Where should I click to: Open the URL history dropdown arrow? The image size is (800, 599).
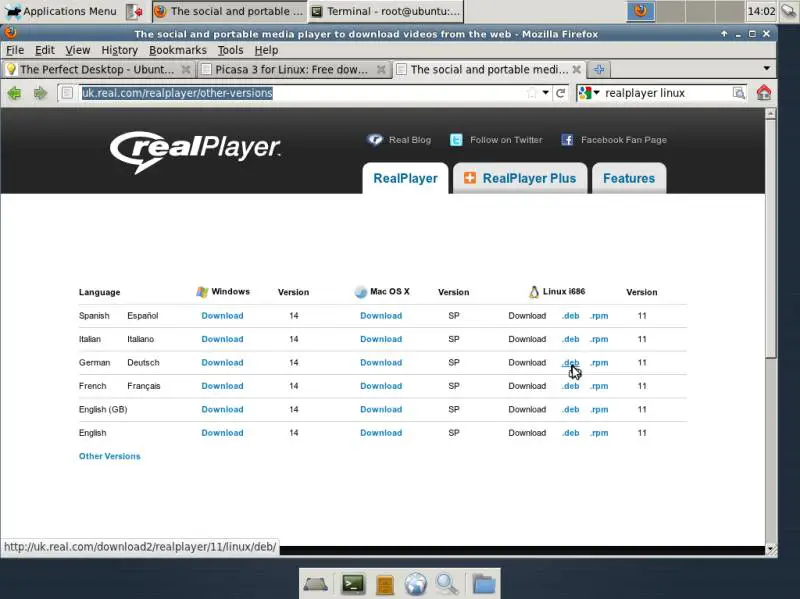tap(545, 93)
